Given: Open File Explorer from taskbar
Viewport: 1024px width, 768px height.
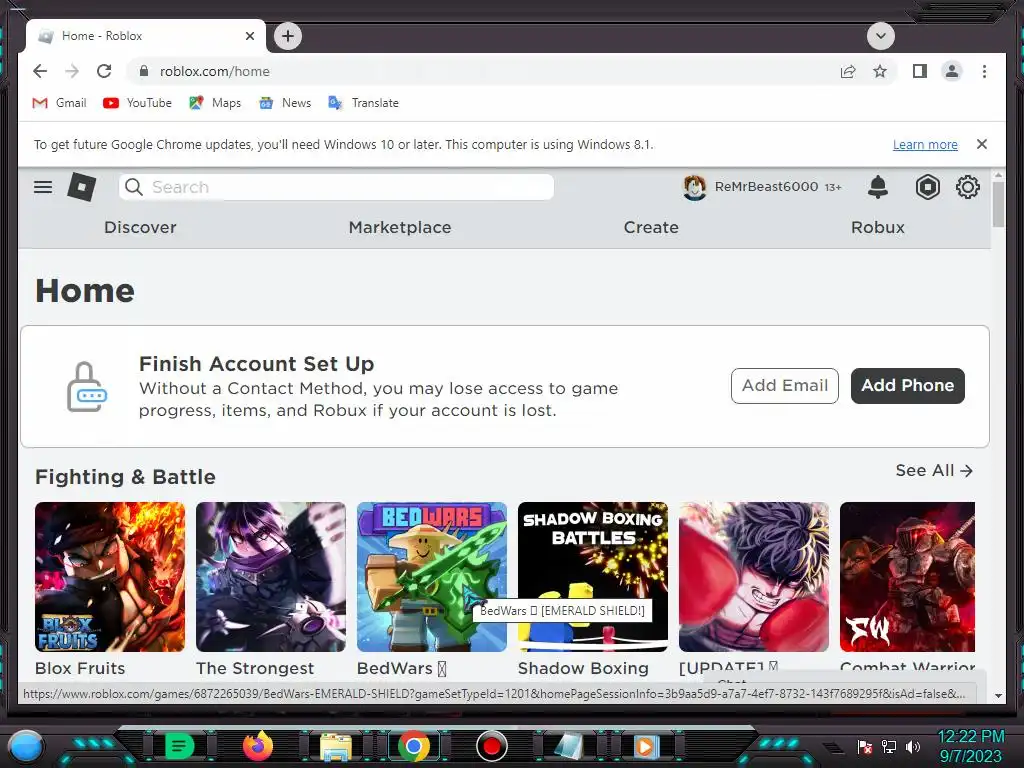Looking at the screenshot, I should (336, 746).
